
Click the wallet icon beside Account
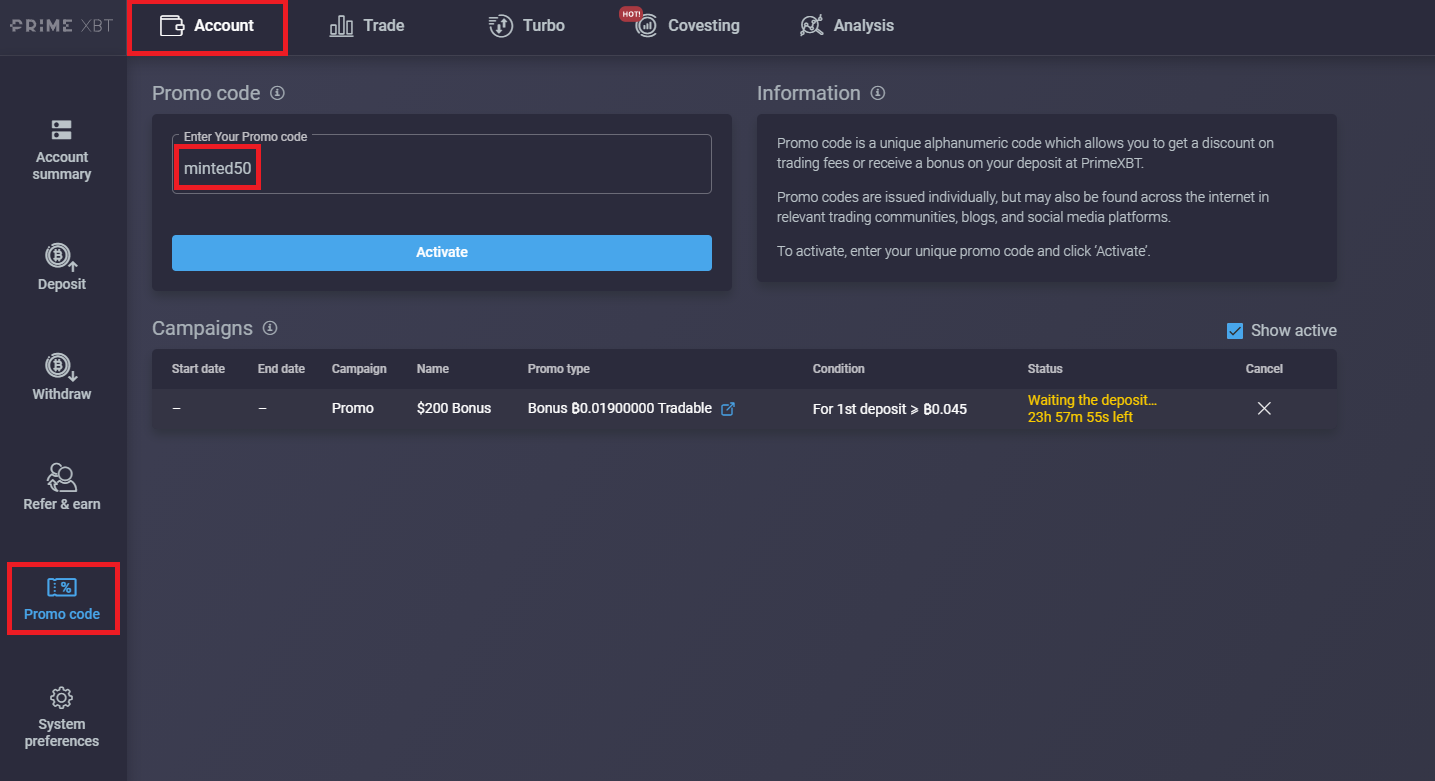click(172, 26)
